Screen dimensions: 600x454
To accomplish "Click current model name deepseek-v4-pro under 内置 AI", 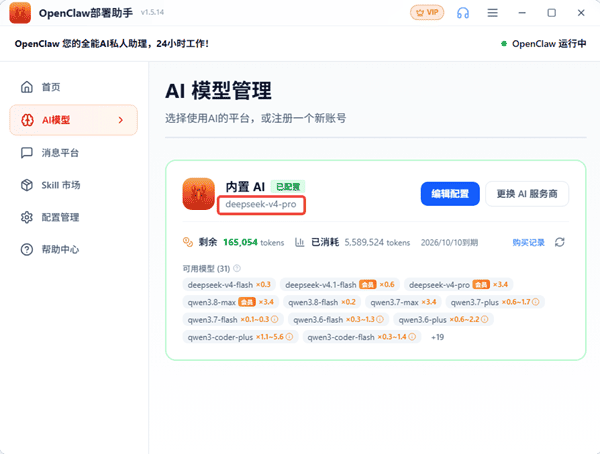I will pyautogui.click(x=261, y=204).
